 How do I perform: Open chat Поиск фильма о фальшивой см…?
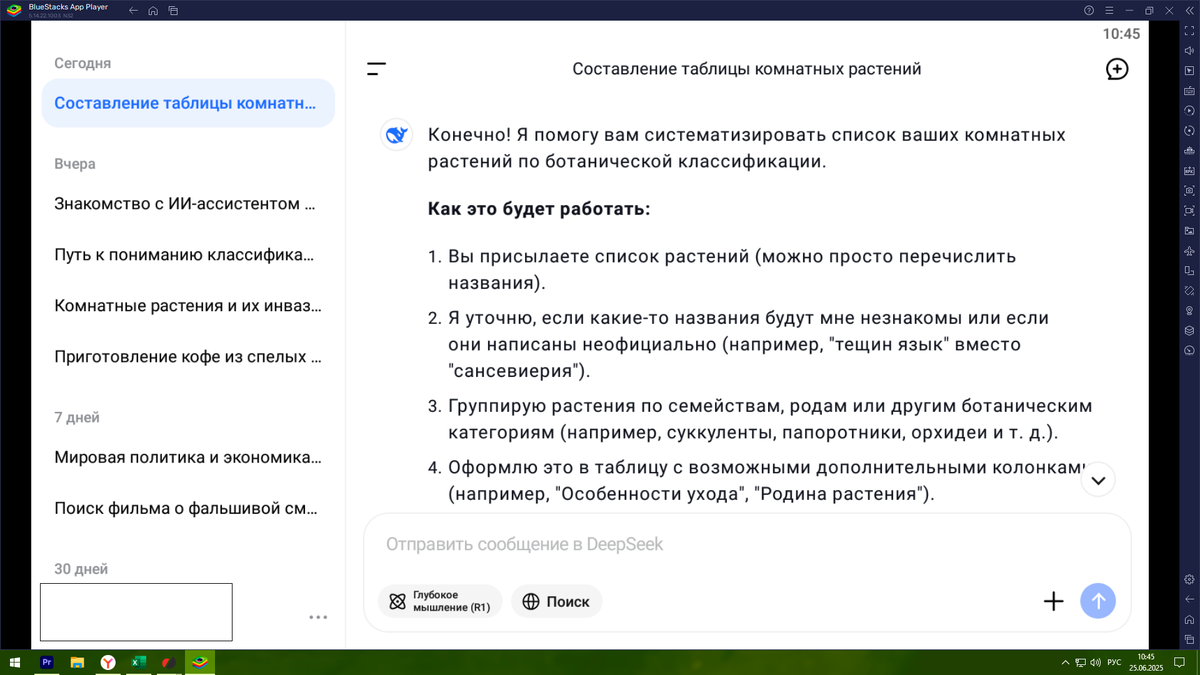(x=188, y=509)
